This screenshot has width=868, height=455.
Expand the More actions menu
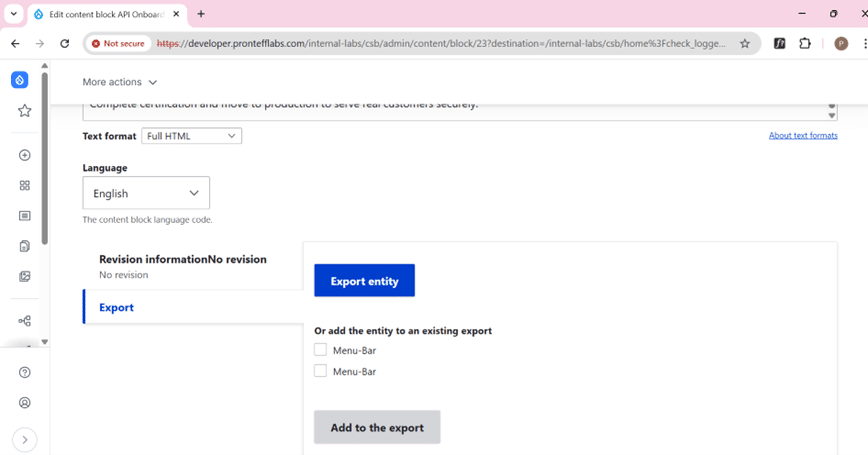coord(120,82)
